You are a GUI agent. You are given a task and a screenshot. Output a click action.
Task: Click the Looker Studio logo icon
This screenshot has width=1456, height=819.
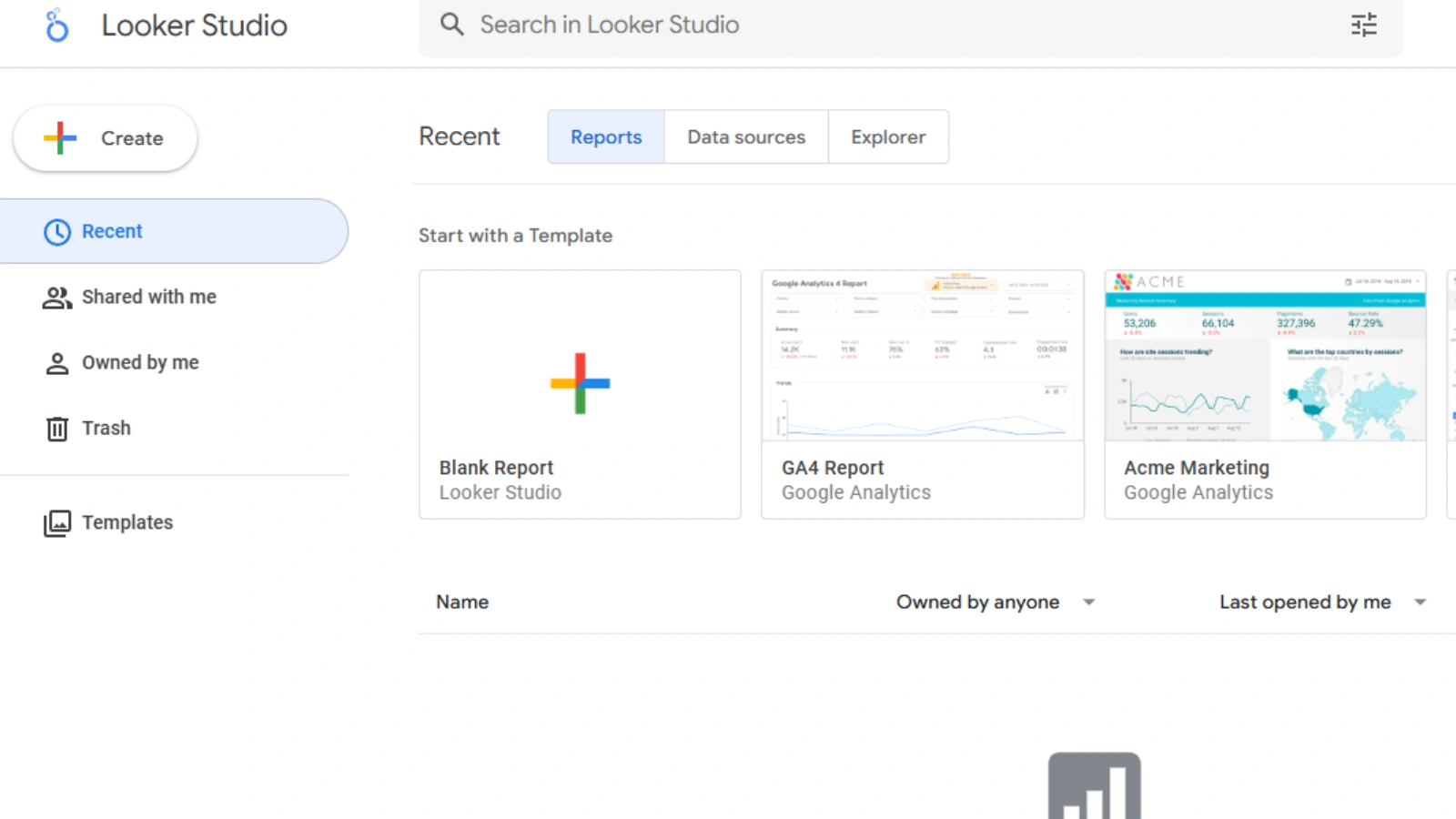[x=56, y=25]
